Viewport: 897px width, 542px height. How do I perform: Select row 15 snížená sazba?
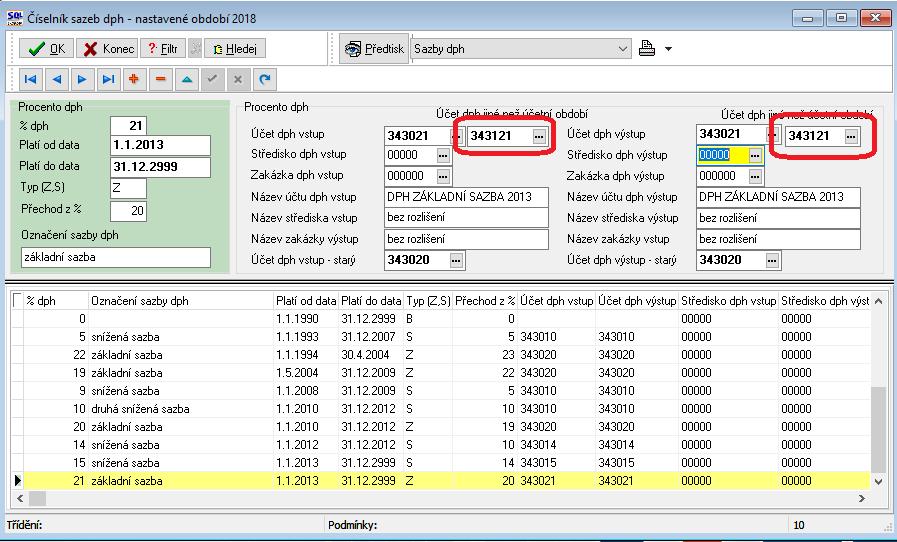(x=441, y=462)
